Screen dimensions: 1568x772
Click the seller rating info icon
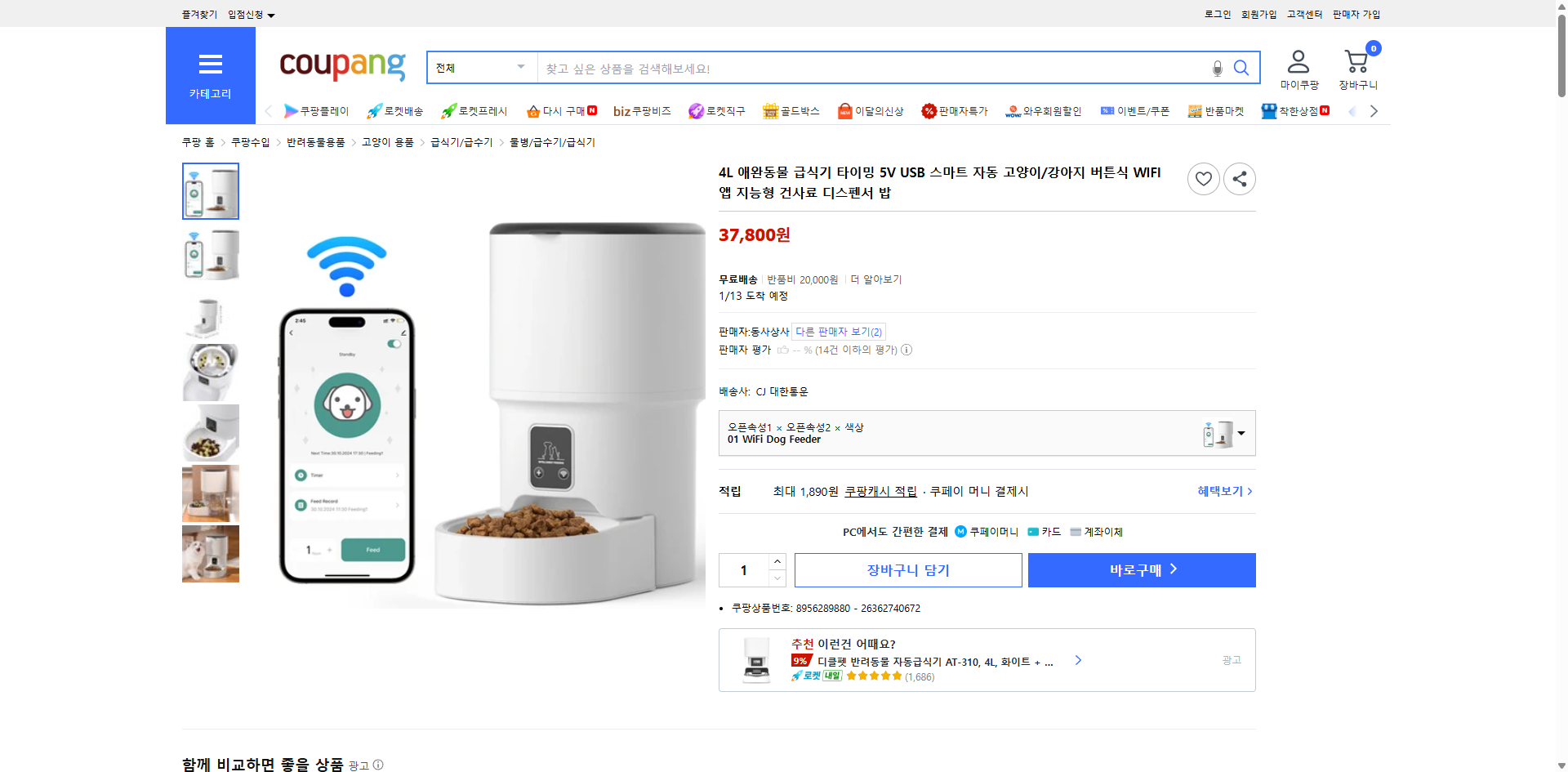click(x=906, y=350)
